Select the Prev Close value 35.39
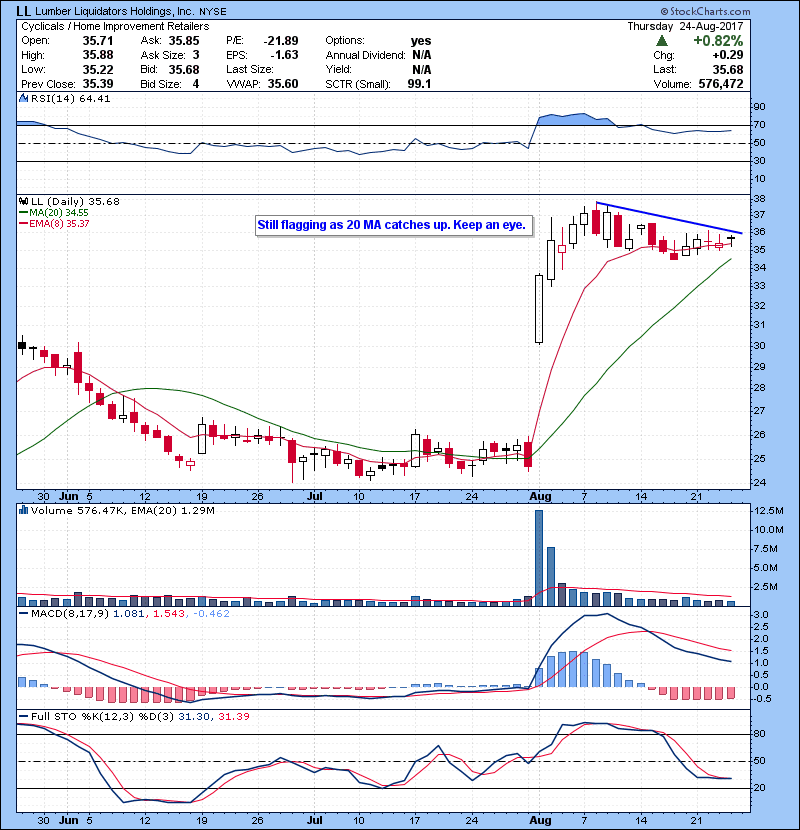 pos(97,84)
